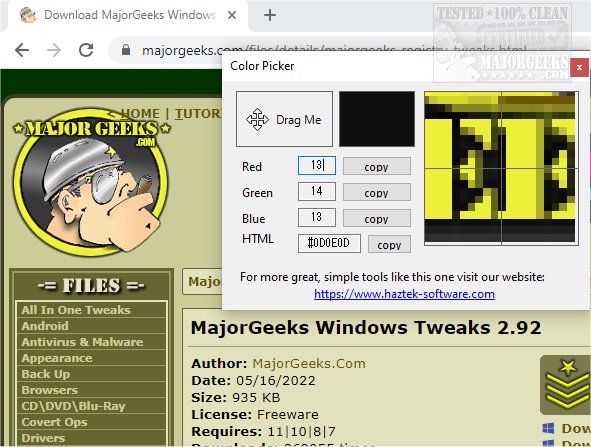Click the browser forward arrow
This screenshot has width=591, height=447.
(54, 50)
